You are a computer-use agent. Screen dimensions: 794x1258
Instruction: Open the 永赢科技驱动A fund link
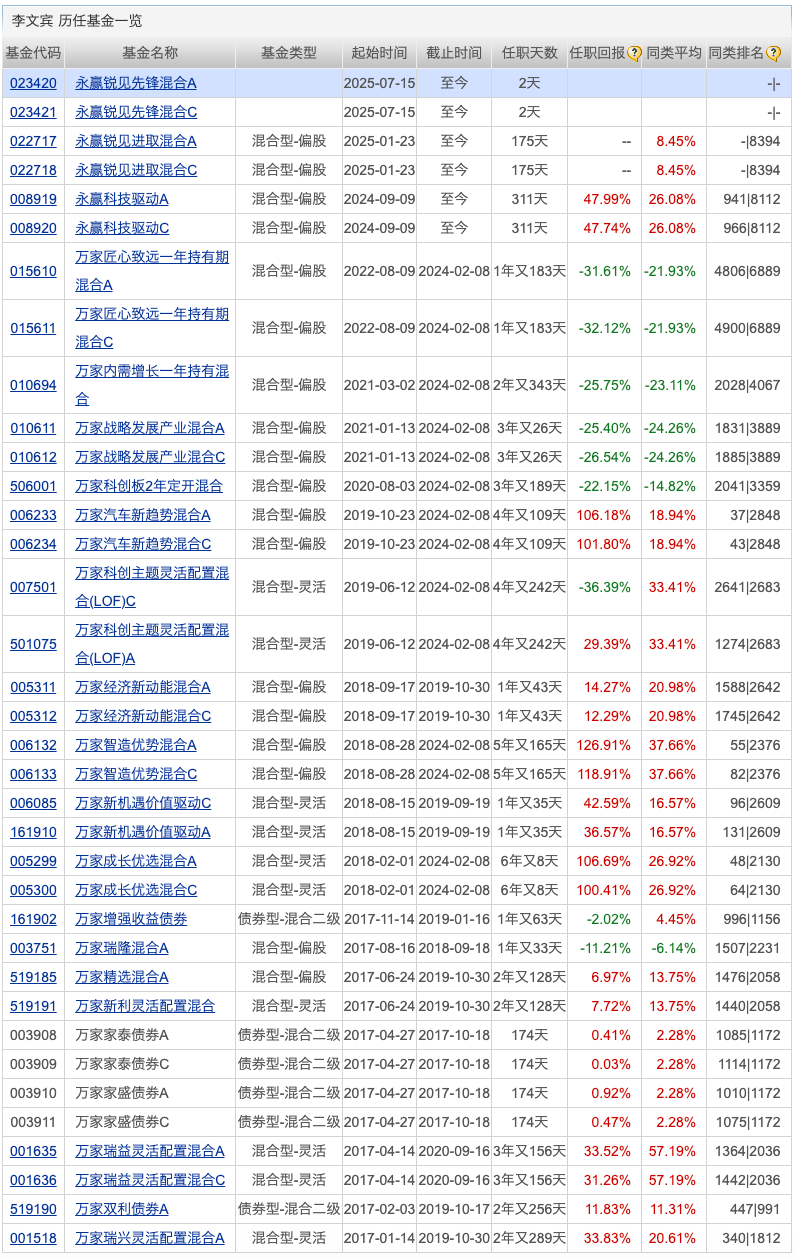tap(122, 199)
